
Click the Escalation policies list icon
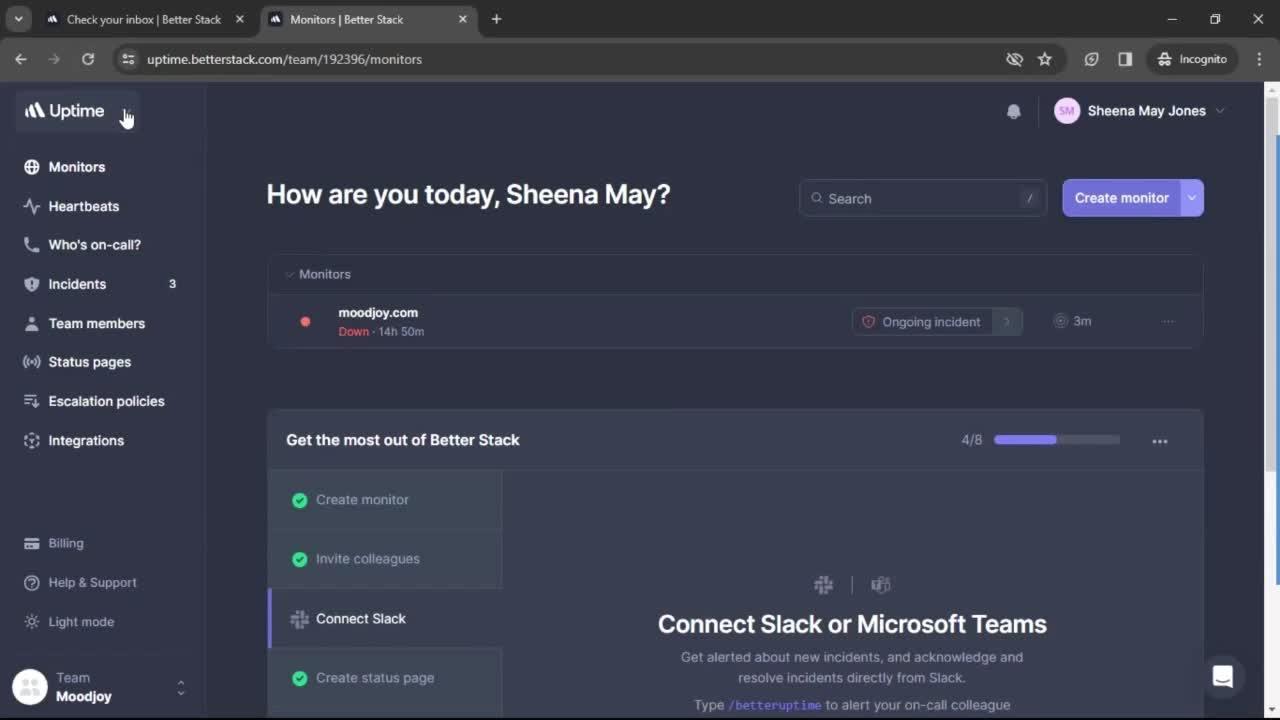(32, 401)
